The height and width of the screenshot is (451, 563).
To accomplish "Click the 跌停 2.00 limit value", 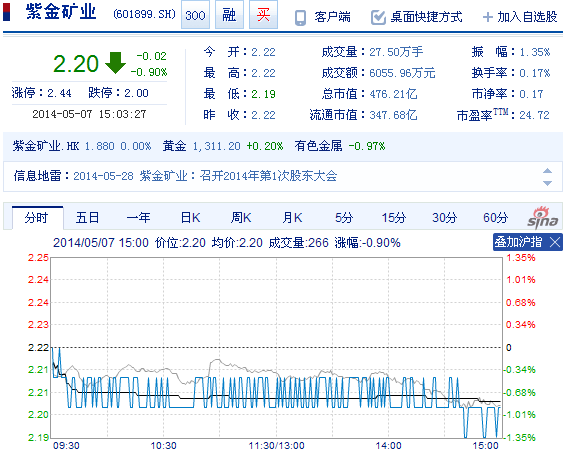I will tap(136, 93).
